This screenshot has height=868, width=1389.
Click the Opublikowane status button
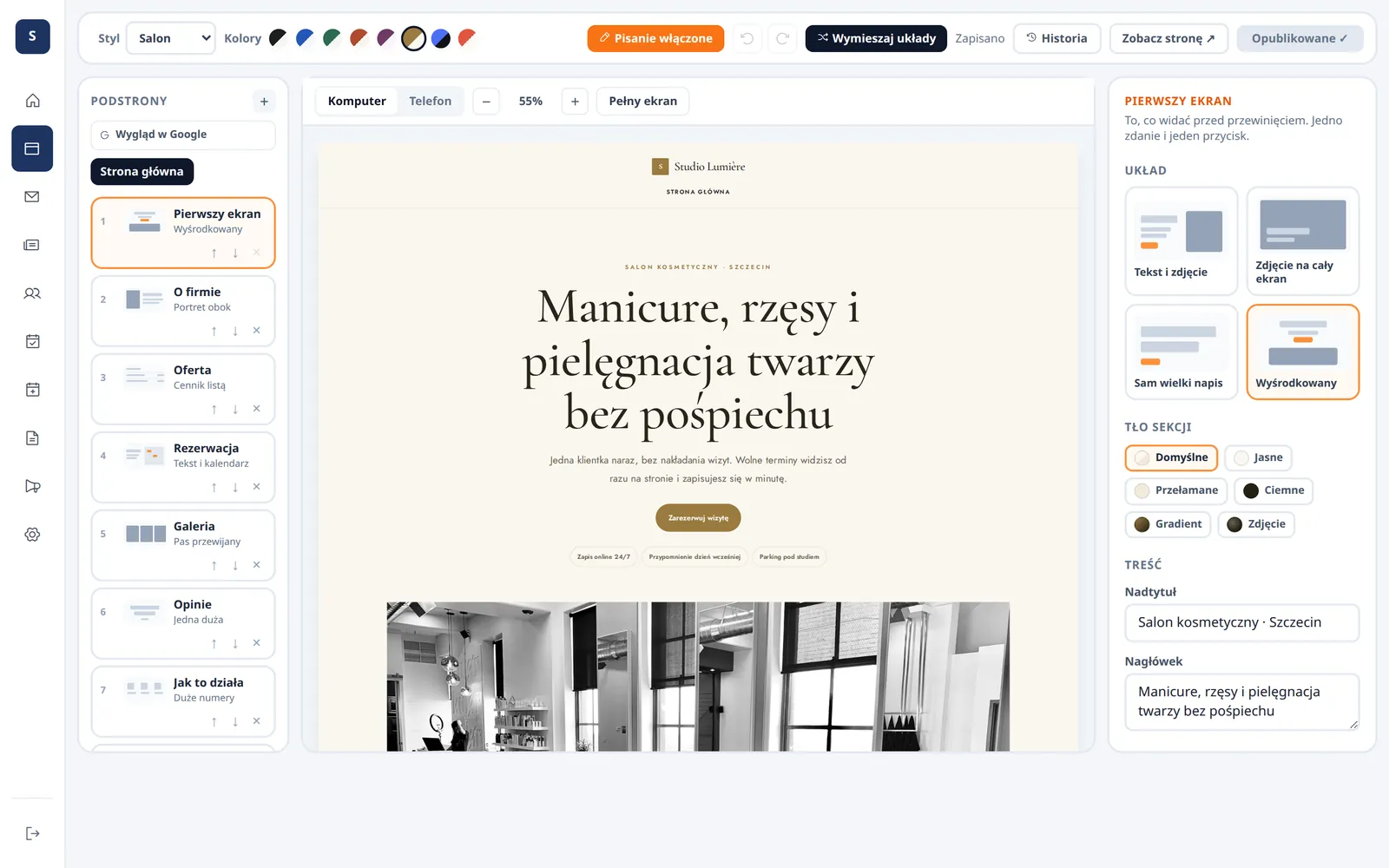click(x=1300, y=38)
